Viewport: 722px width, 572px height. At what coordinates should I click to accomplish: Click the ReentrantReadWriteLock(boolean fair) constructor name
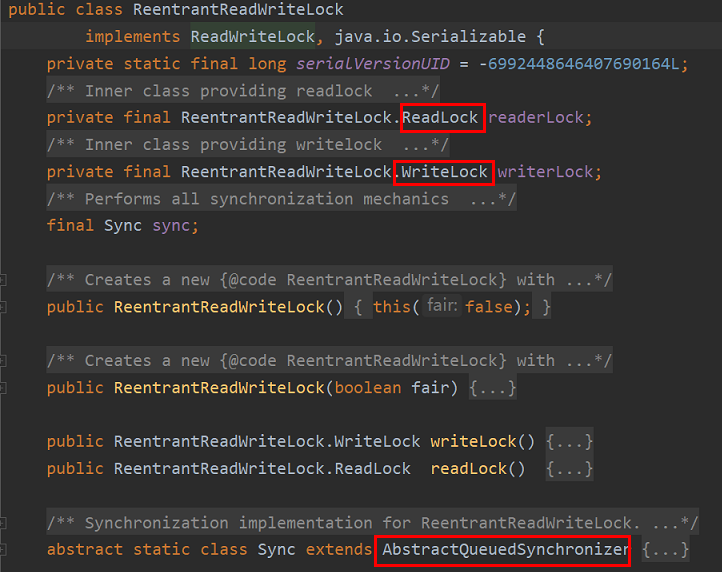[x=219, y=388]
